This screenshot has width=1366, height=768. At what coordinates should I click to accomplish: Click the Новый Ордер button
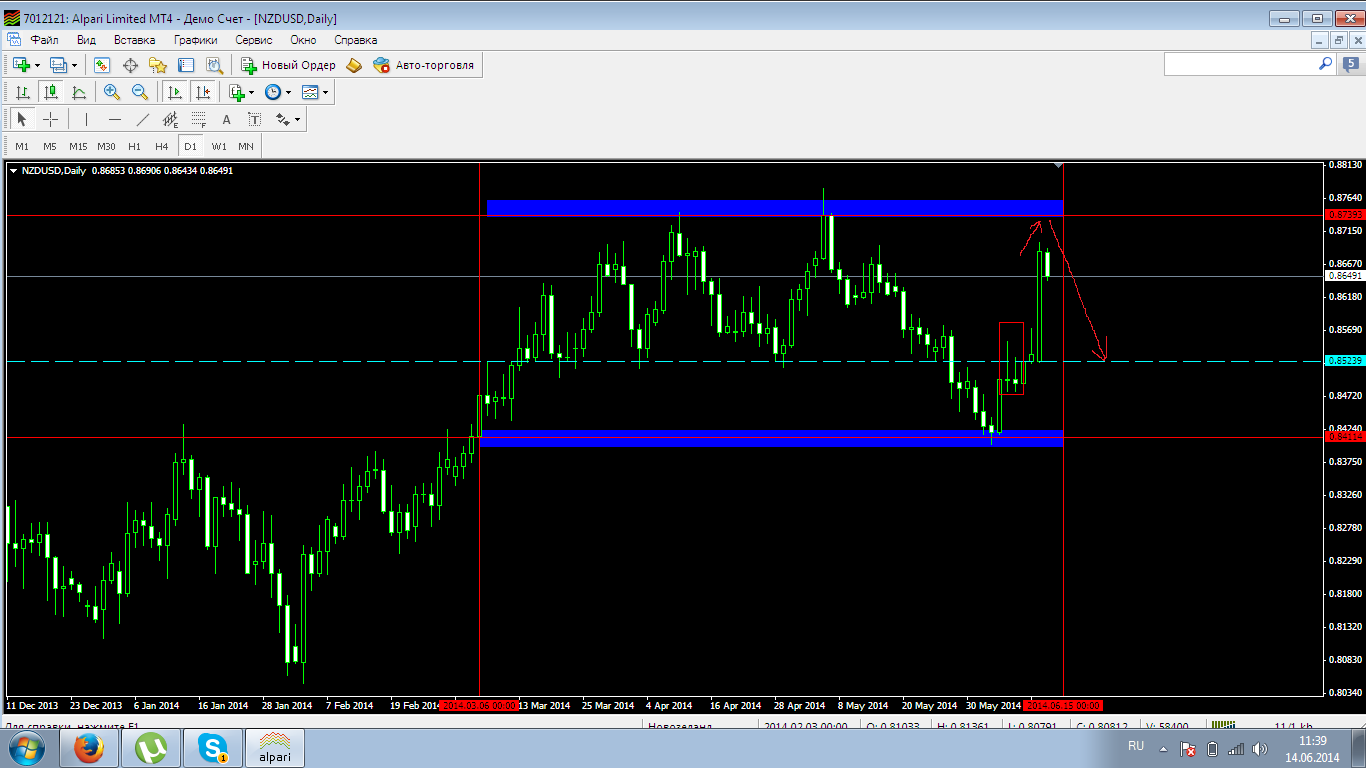[288, 65]
